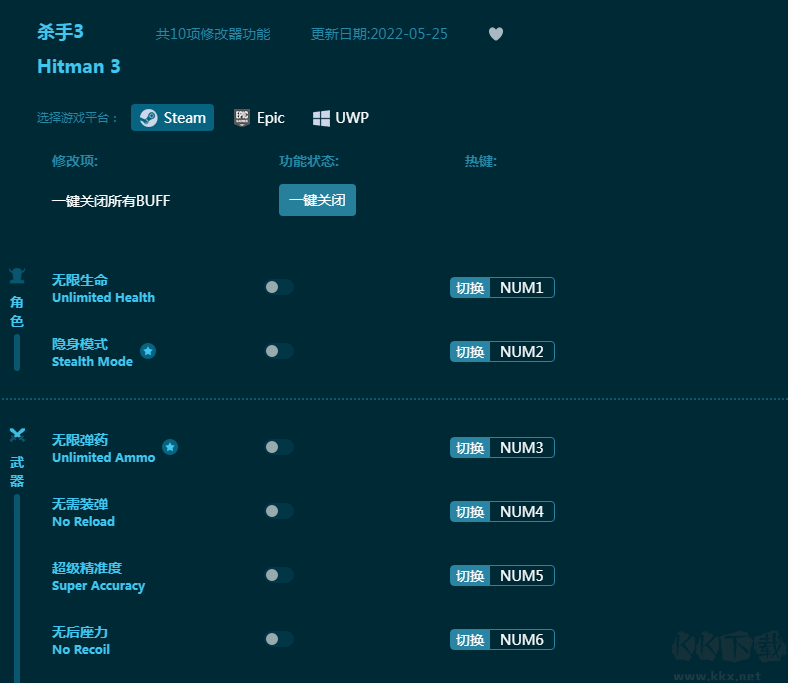Turn on the Stealth Mode toggle
The height and width of the screenshot is (683, 788).
(279, 351)
